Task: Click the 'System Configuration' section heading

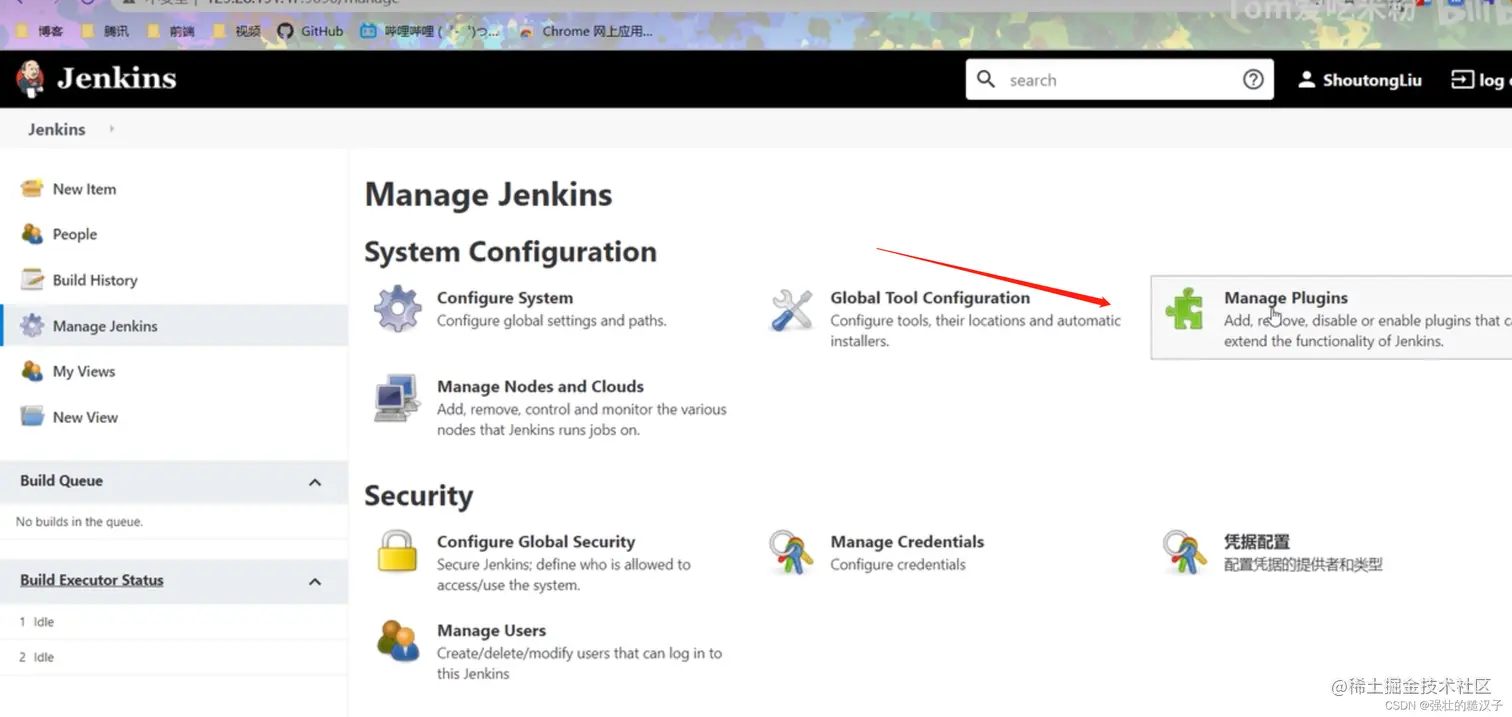Action: 510,252
